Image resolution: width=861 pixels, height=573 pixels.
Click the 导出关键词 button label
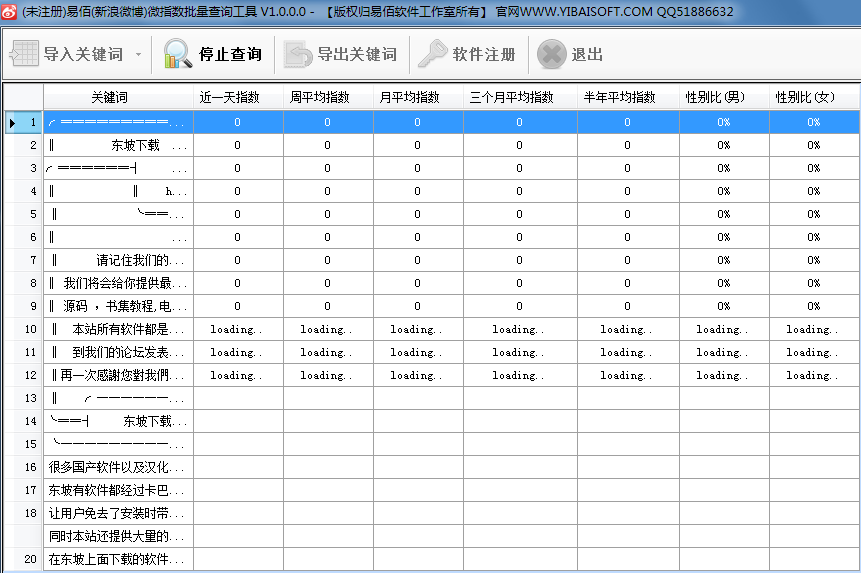(357, 54)
